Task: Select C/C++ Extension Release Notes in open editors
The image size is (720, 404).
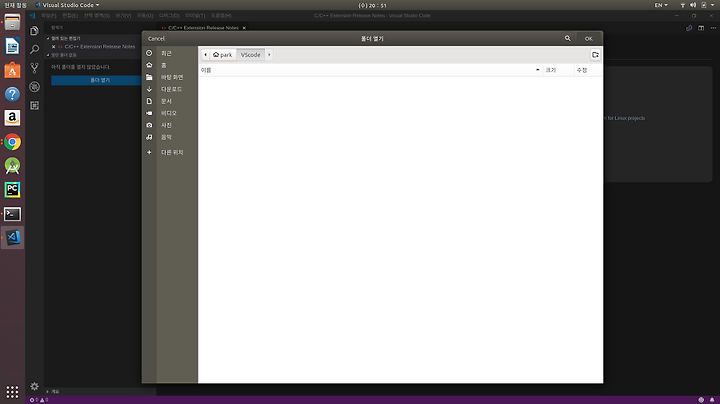Action: click(100, 46)
